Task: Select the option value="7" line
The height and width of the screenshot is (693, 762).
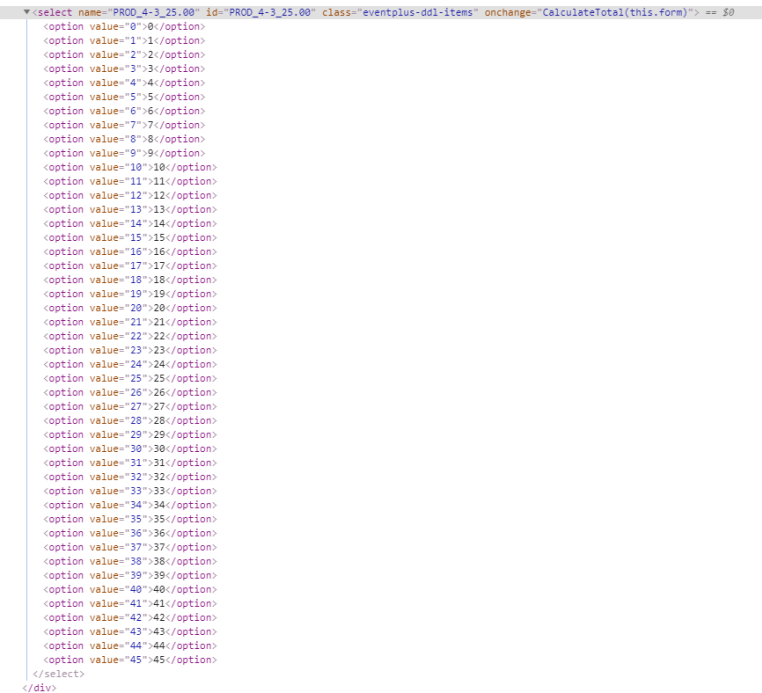Action: (x=124, y=125)
